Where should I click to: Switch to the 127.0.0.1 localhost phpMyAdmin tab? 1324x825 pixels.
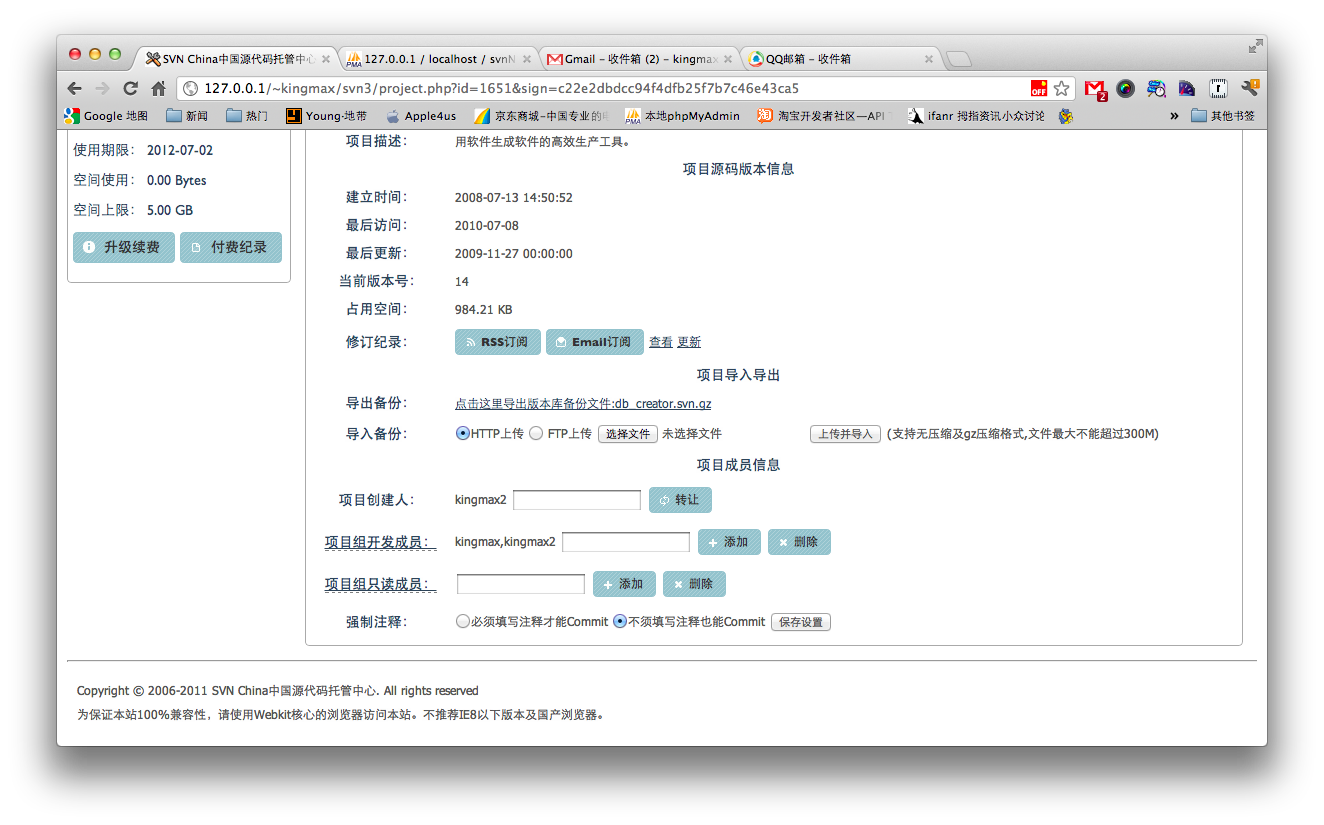point(438,59)
